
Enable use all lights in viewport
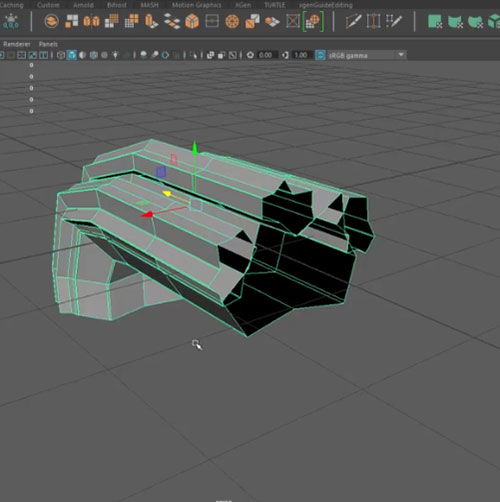(115, 55)
